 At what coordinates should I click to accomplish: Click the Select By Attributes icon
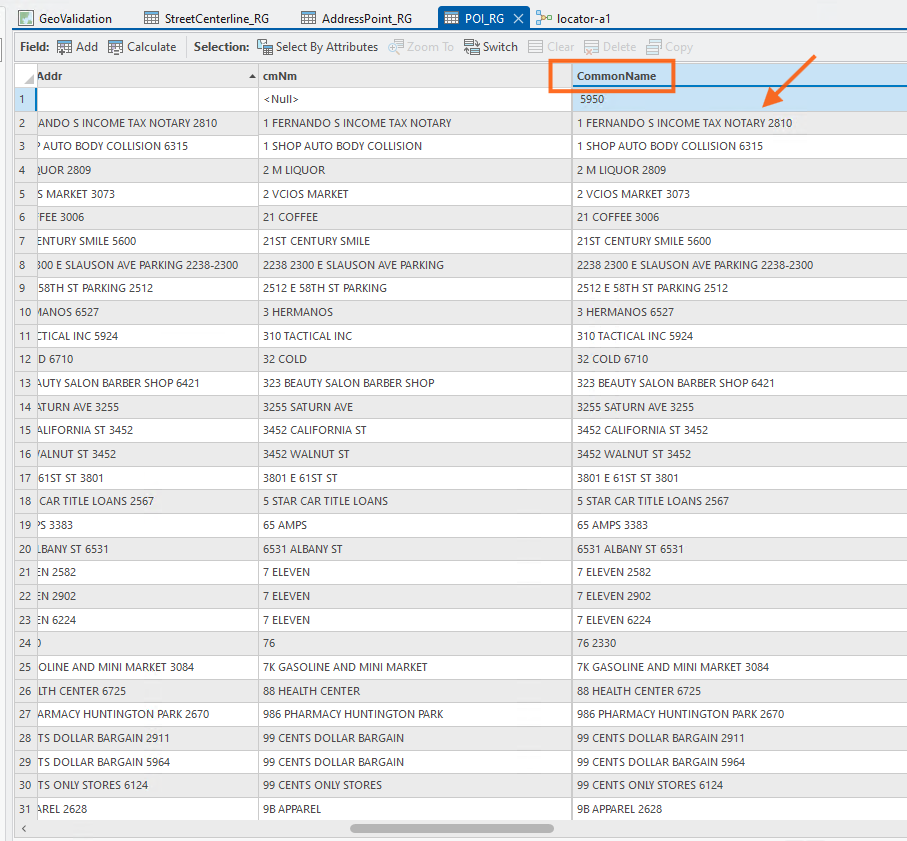tap(265, 47)
